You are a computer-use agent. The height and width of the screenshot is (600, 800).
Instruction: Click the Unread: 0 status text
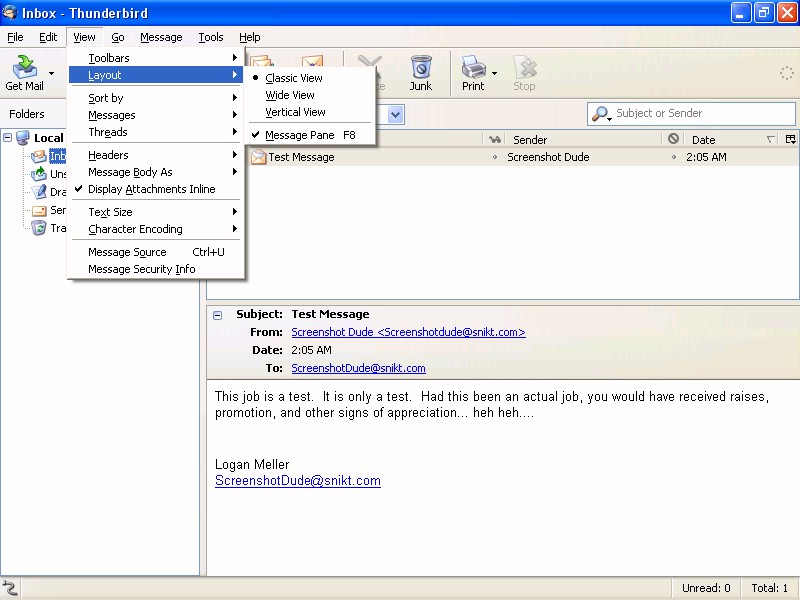(706, 588)
